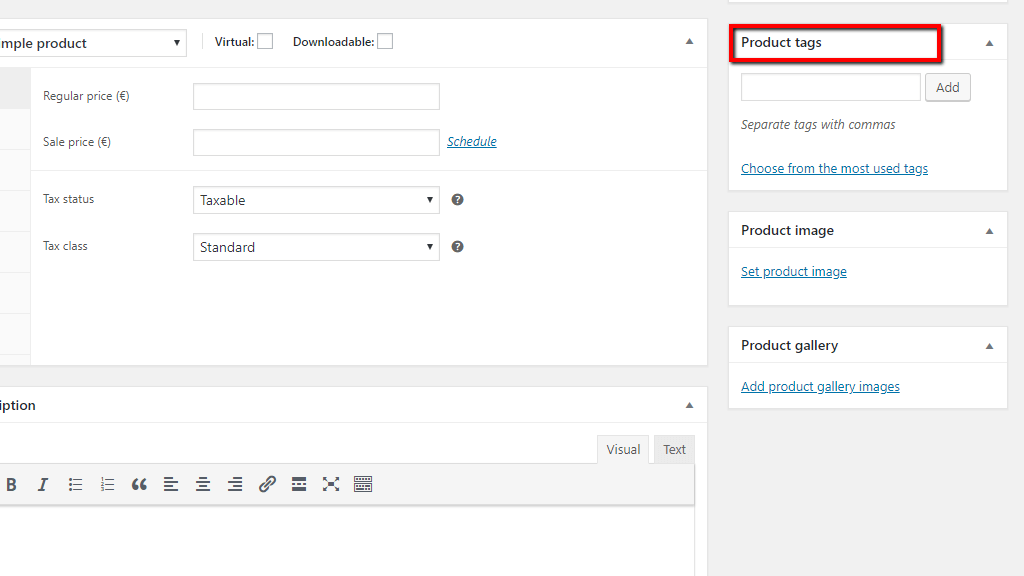
Task: Insert a bulleted list
Action: click(x=75, y=485)
